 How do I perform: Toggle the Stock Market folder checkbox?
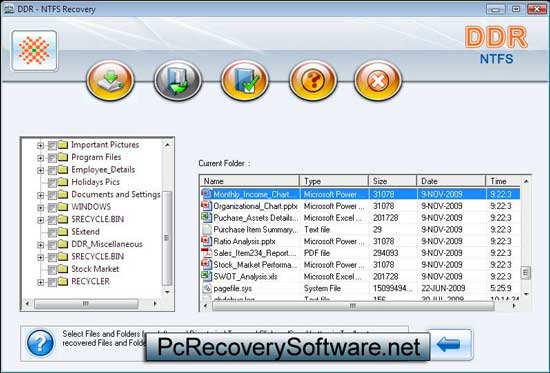pos(52,269)
